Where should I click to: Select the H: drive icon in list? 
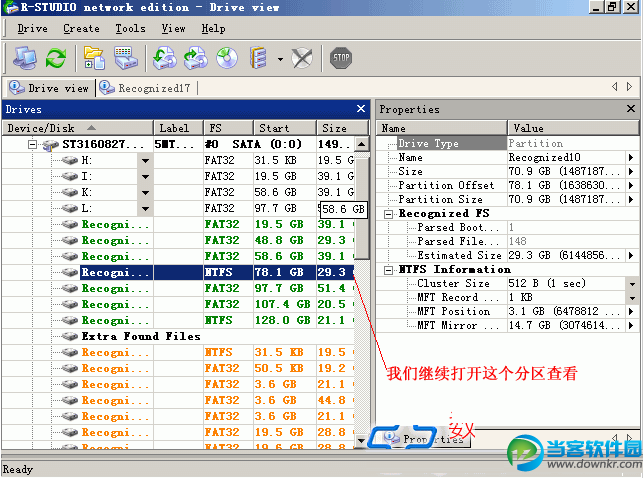[70, 161]
